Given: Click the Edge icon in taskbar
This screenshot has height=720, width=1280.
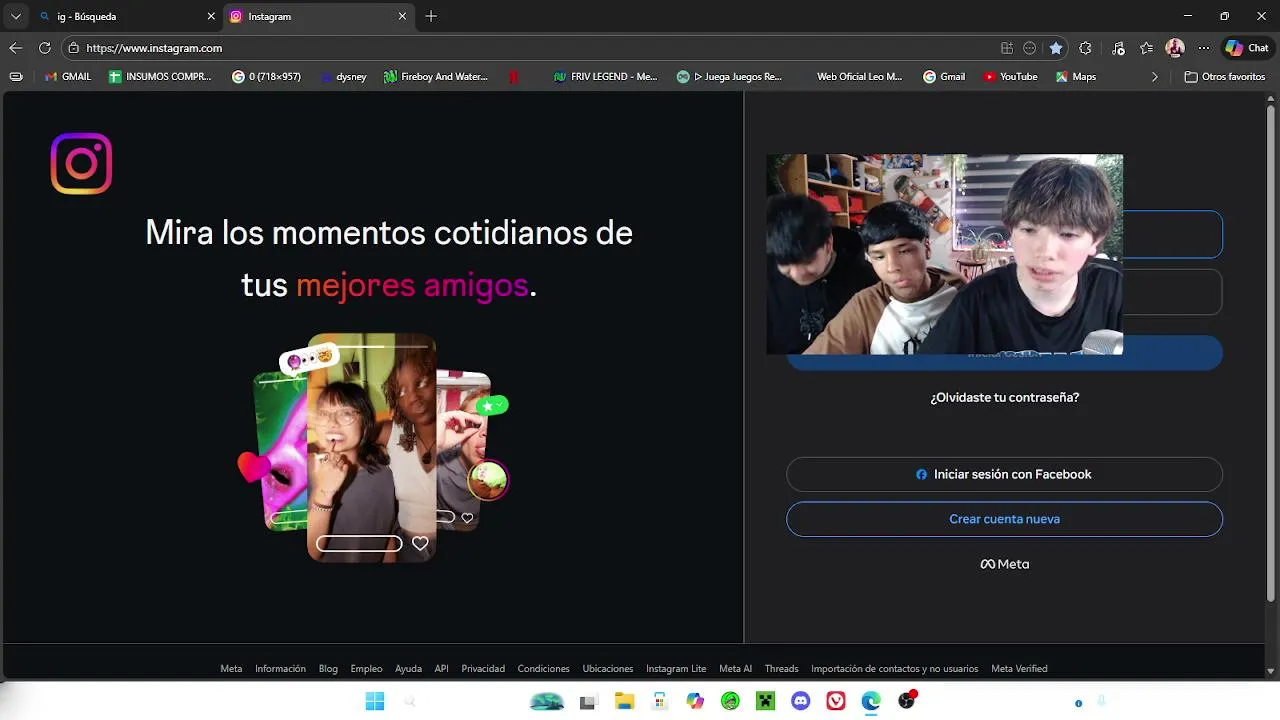Looking at the screenshot, I should click(x=871, y=702).
